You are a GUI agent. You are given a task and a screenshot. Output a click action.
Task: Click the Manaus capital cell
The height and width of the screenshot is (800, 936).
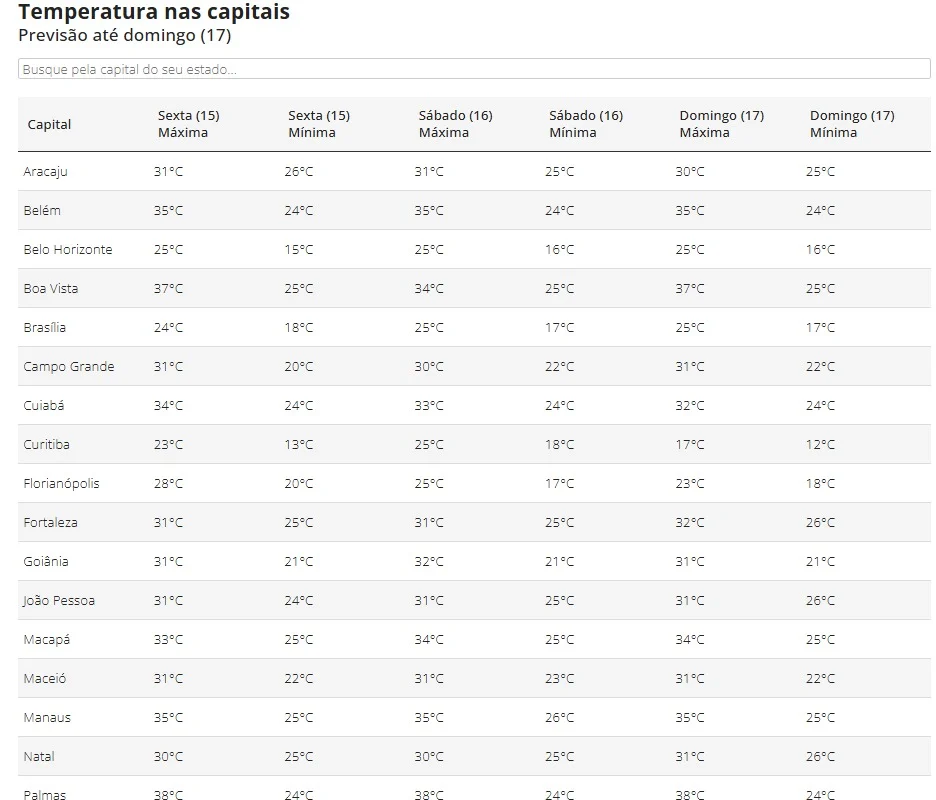tap(47, 718)
